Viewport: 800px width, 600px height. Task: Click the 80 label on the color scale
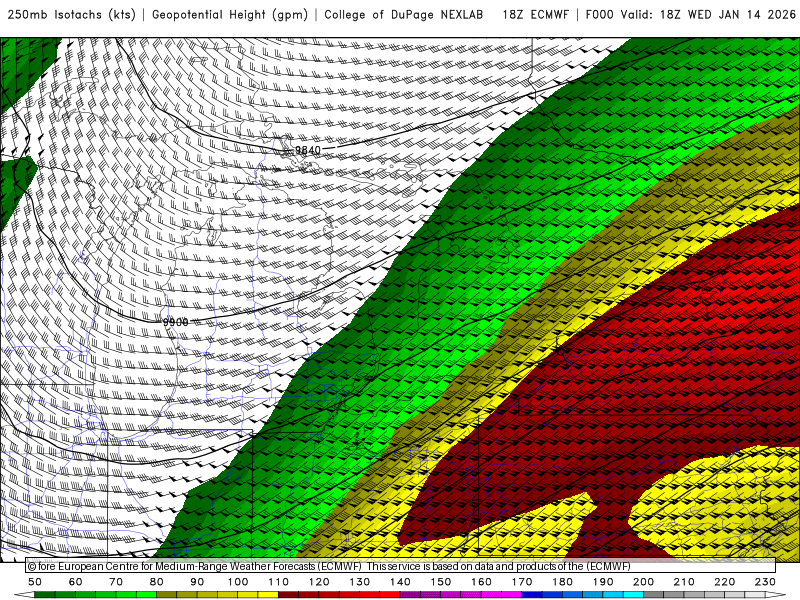(157, 582)
